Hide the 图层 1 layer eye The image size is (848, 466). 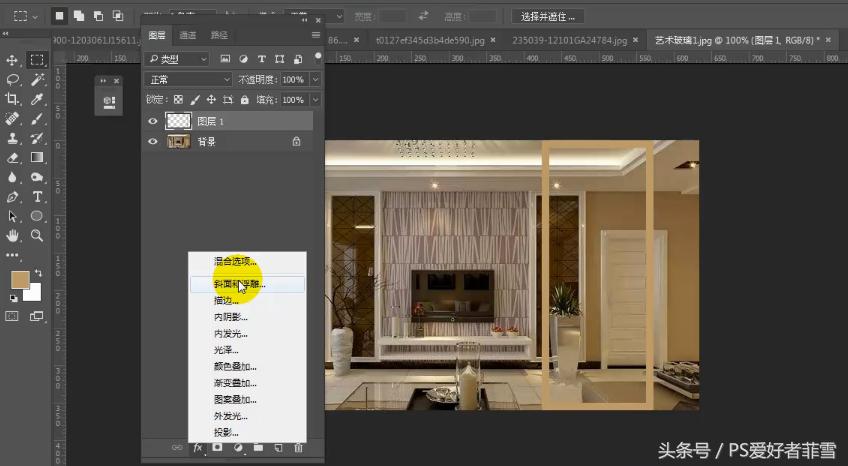153,121
